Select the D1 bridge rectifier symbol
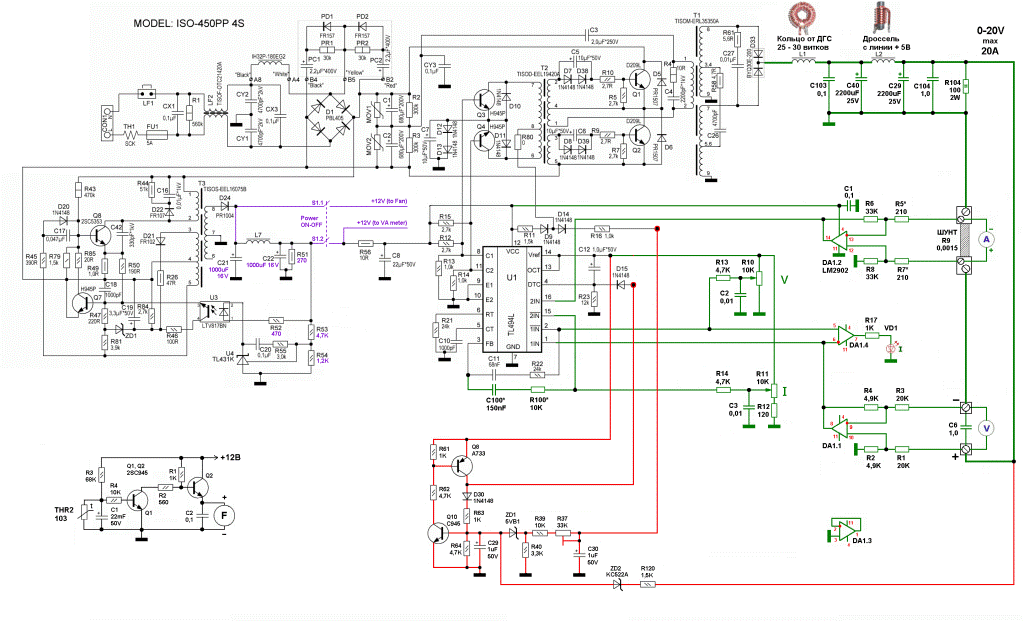 (330, 119)
